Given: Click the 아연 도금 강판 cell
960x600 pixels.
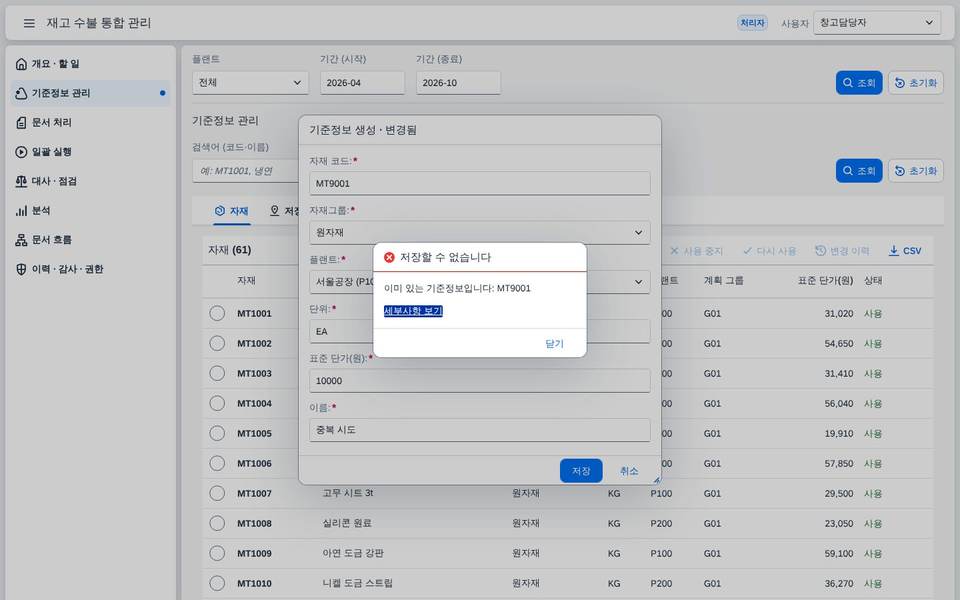Looking at the screenshot, I should 353,553.
